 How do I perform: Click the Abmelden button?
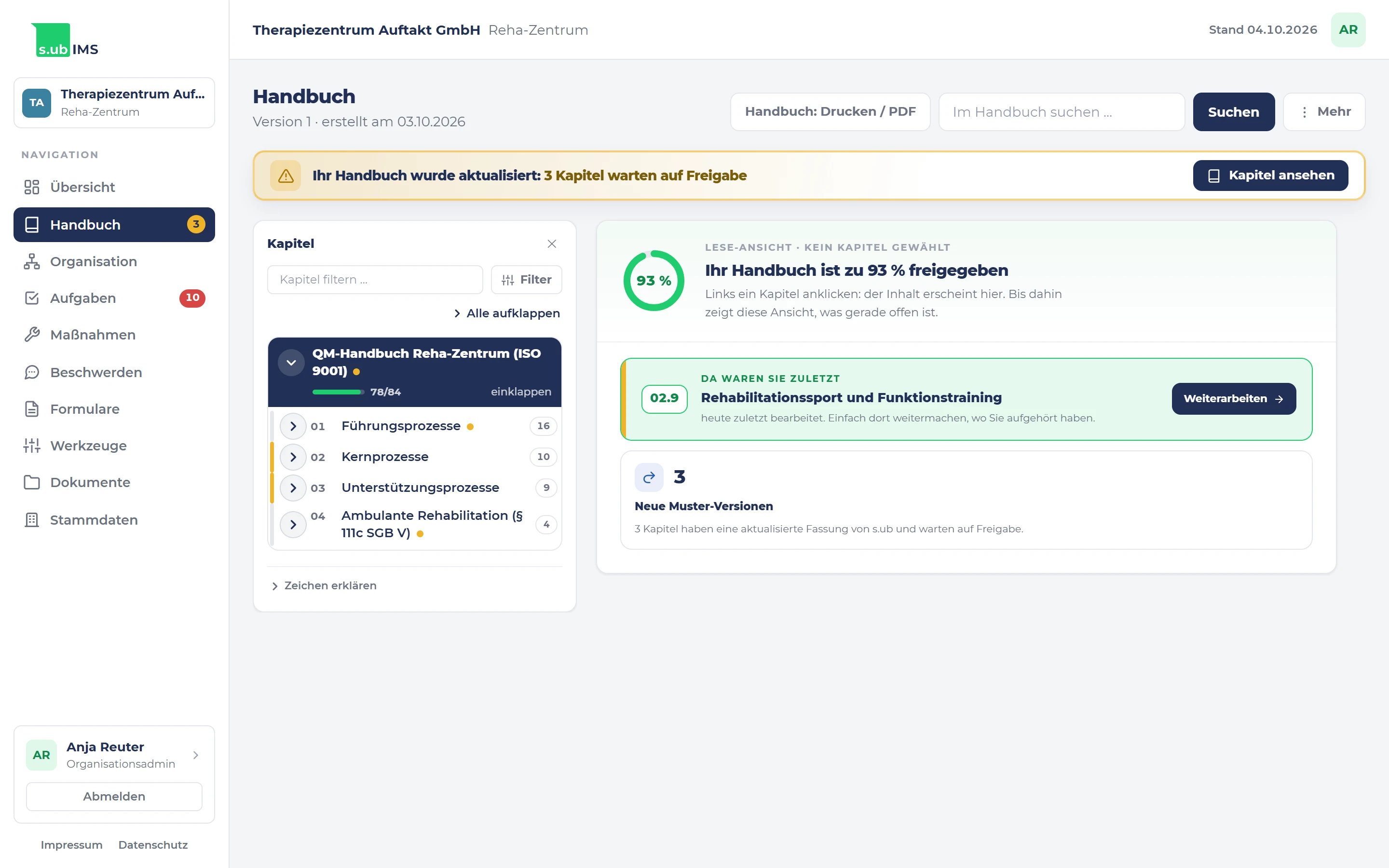pyautogui.click(x=114, y=796)
